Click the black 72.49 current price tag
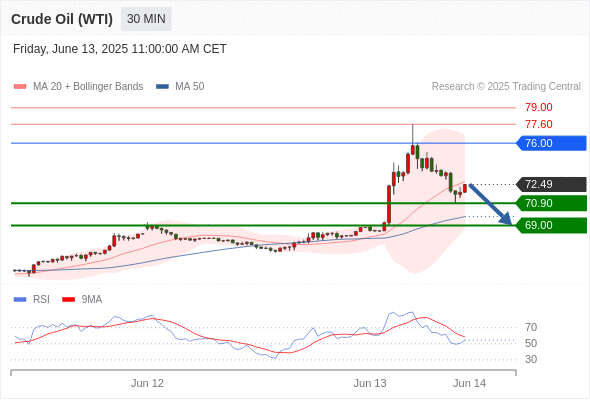 tap(551, 184)
